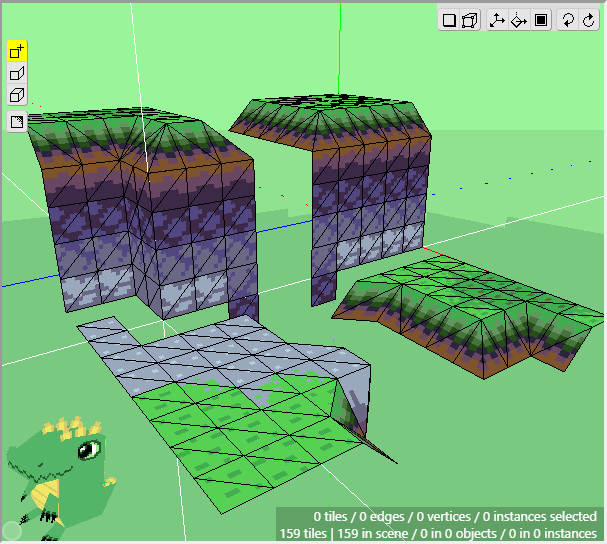Click the clockwise rotate arrow
The width and height of the screenshot is (607, 544).
click(588, 20)
